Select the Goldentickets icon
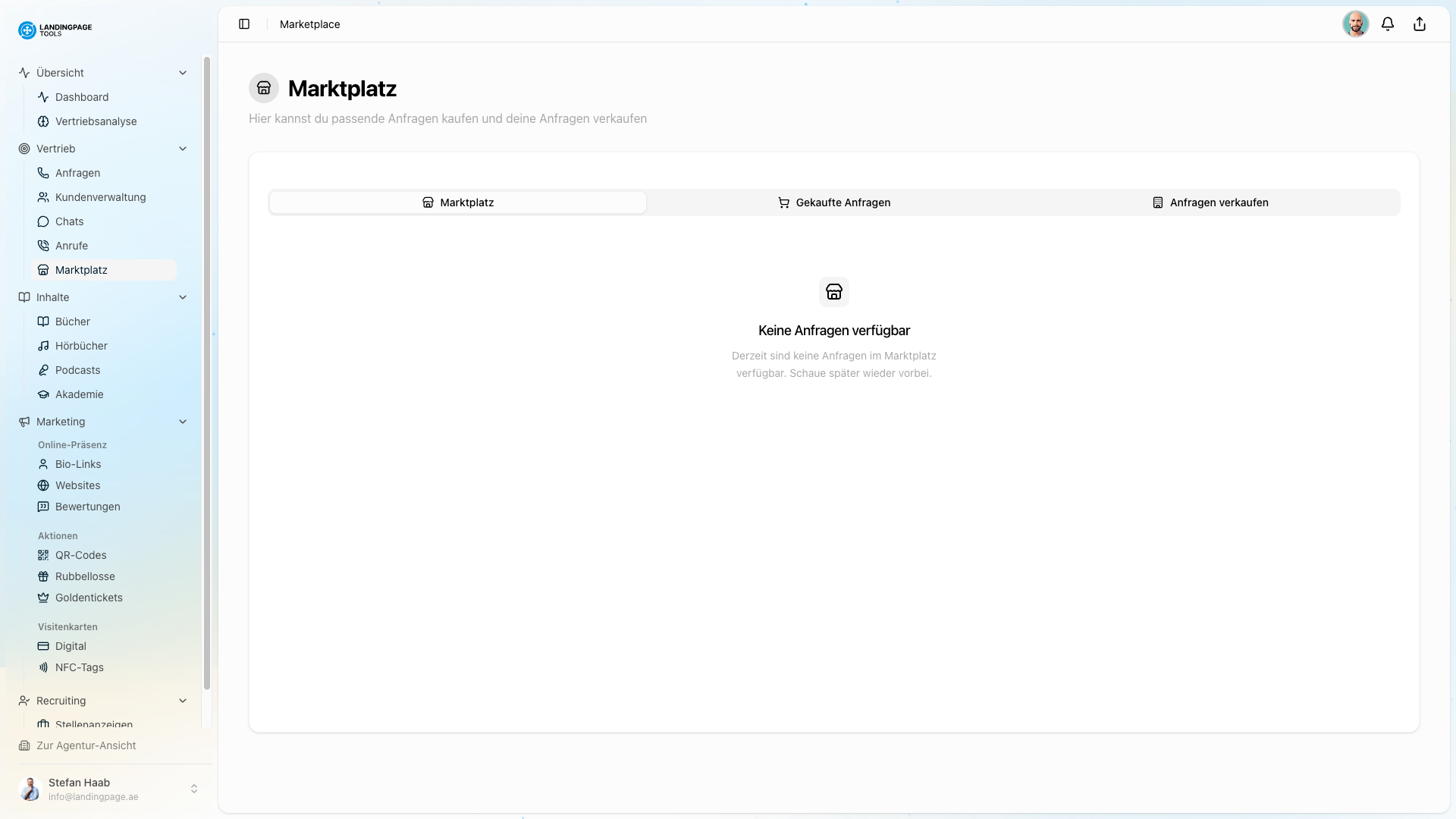This screenshot has height=819, width=1456. coord(43,597)
